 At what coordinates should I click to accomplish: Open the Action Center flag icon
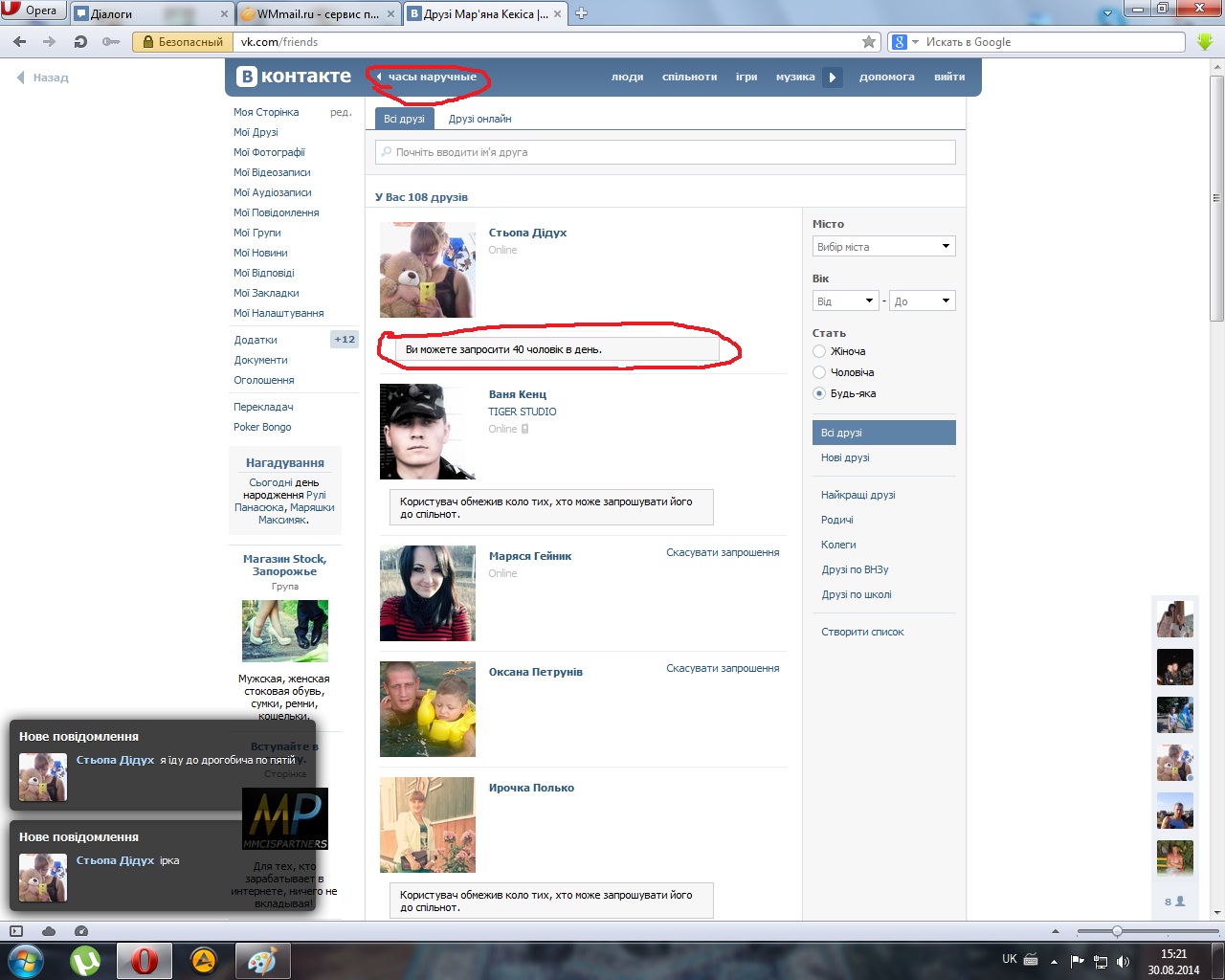click(1078, 961)
